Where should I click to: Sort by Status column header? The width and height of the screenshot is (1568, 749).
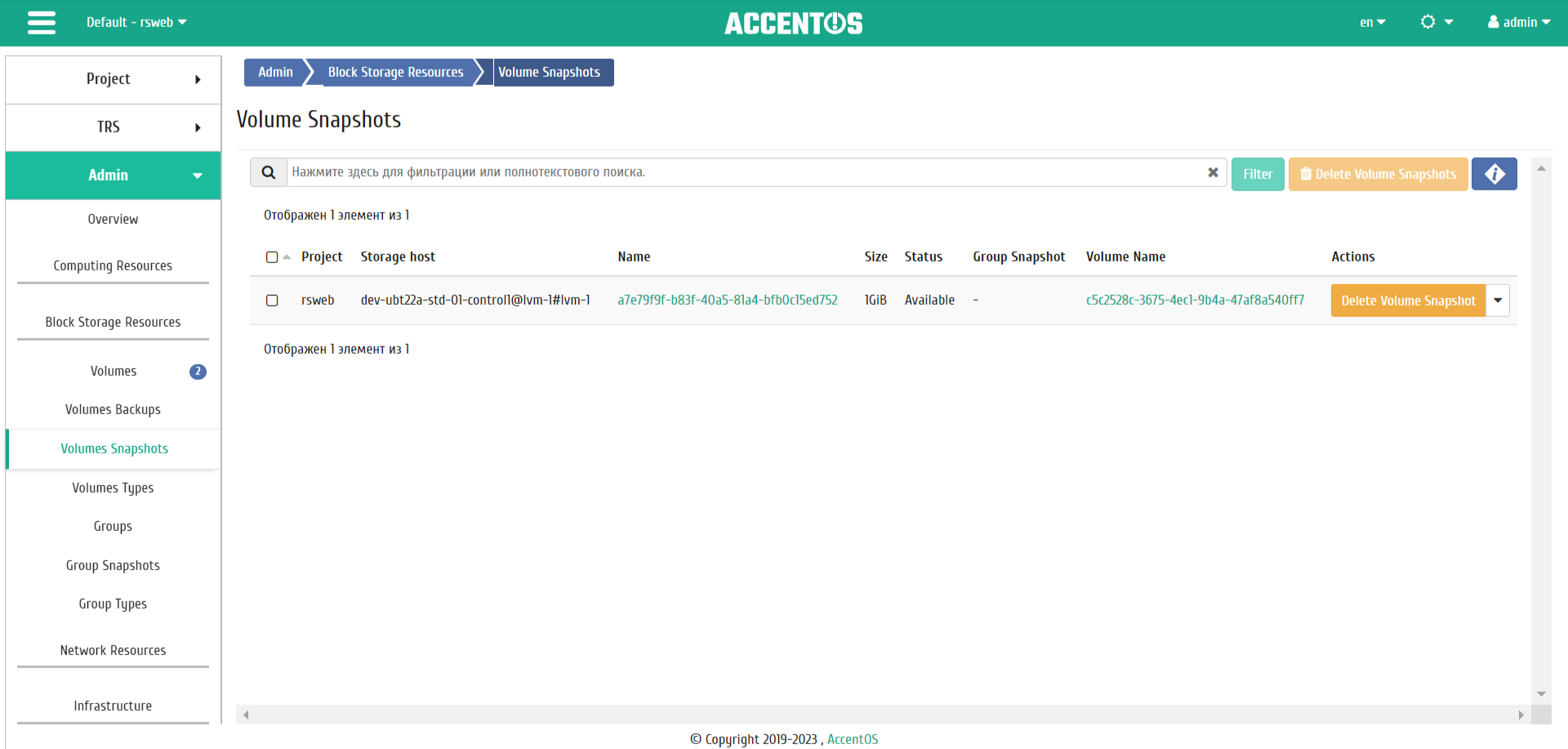(x=923, y=256)
